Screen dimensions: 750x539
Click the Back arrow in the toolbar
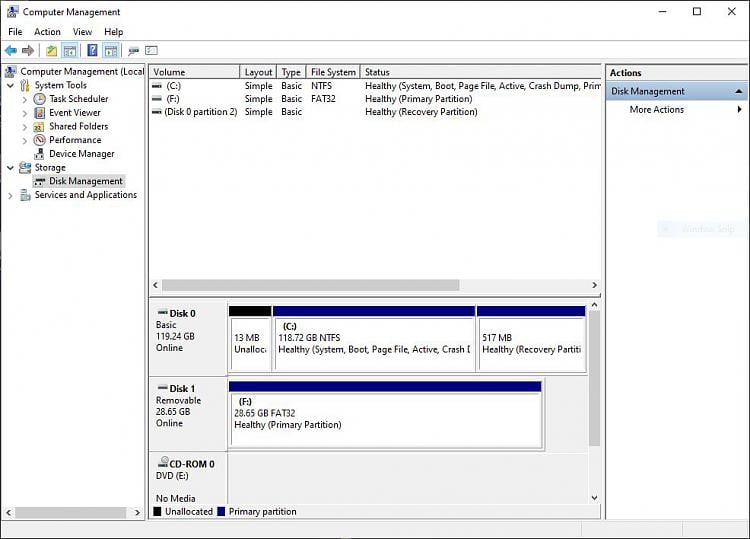[11, 50]
